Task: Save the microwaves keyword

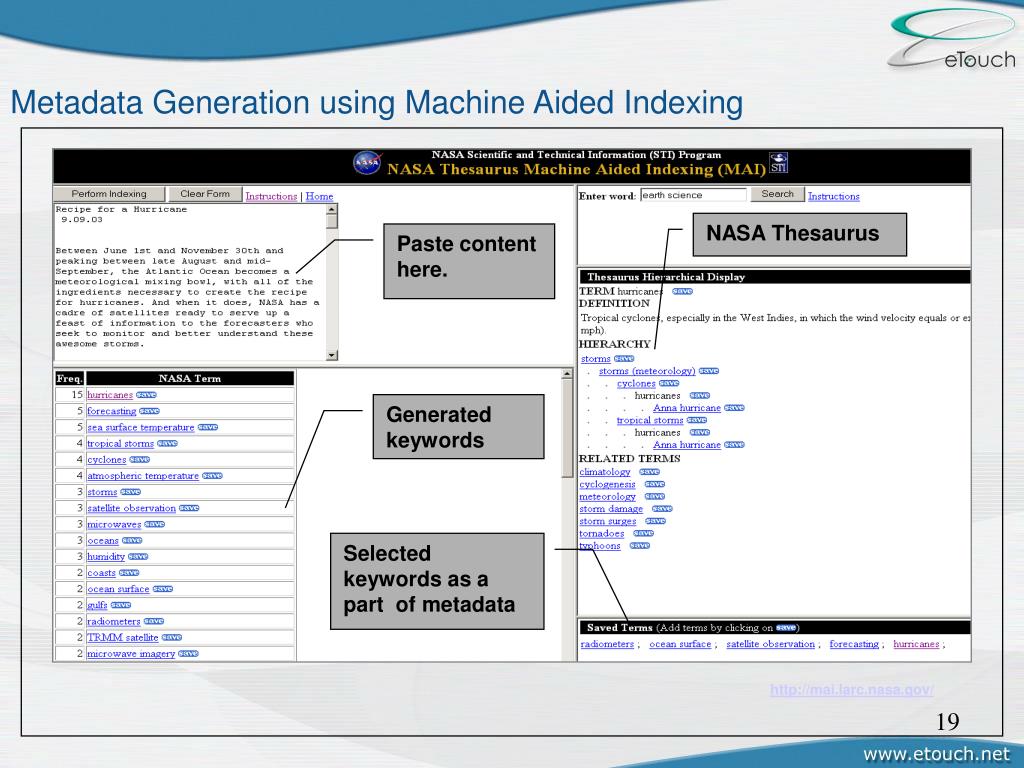Action: (x=155, y=524)
